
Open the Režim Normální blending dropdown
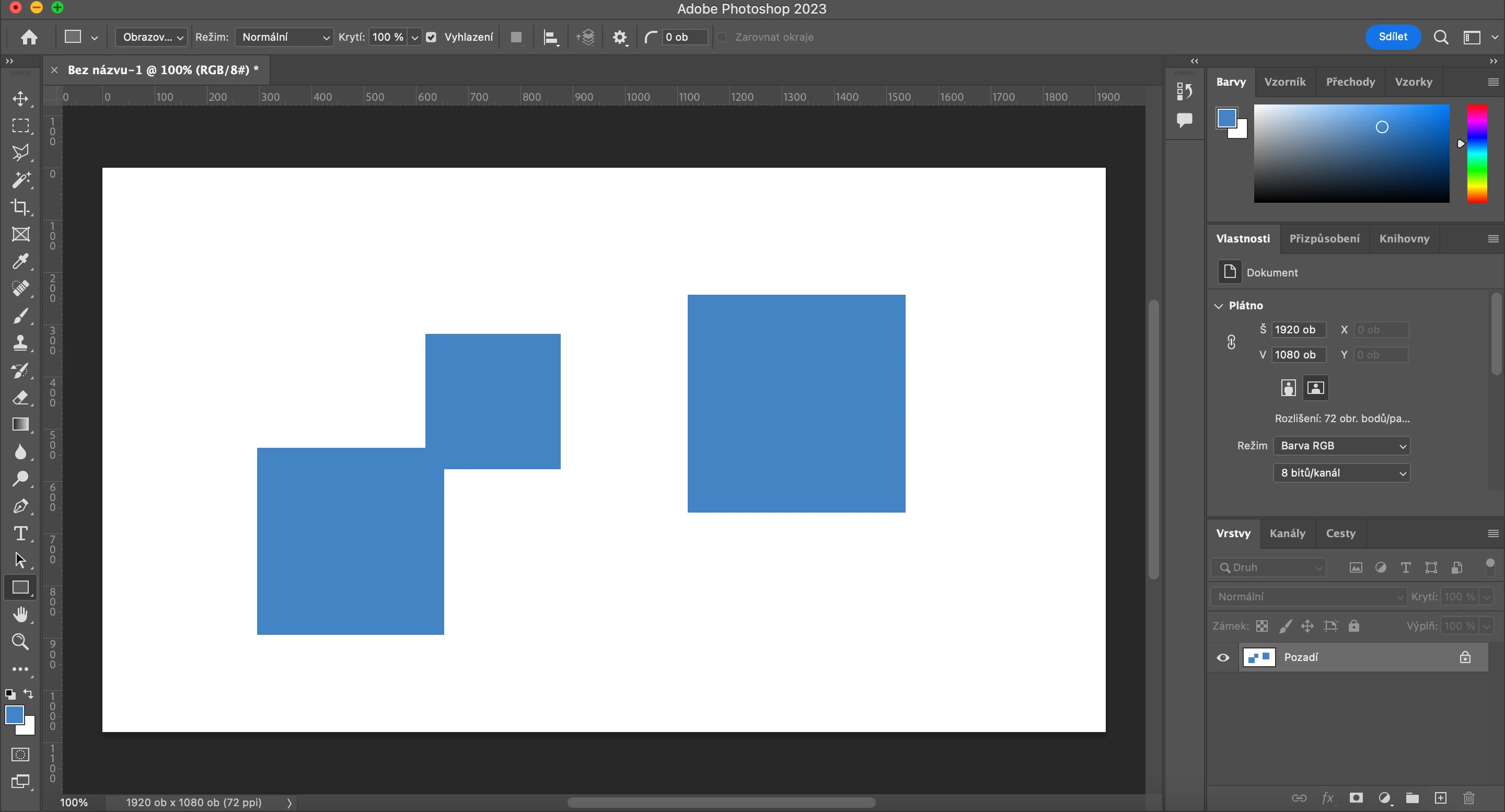pos(284,38)
